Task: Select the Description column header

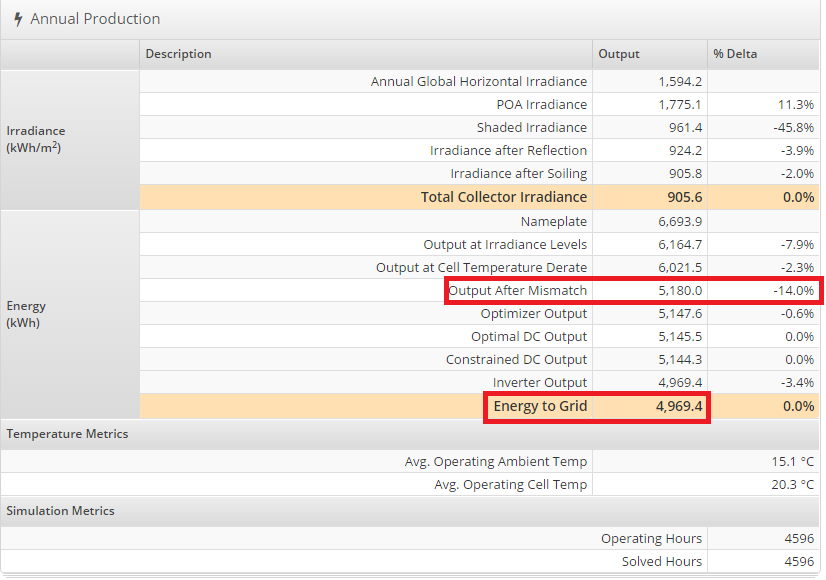Action: [x=179, y=54]
